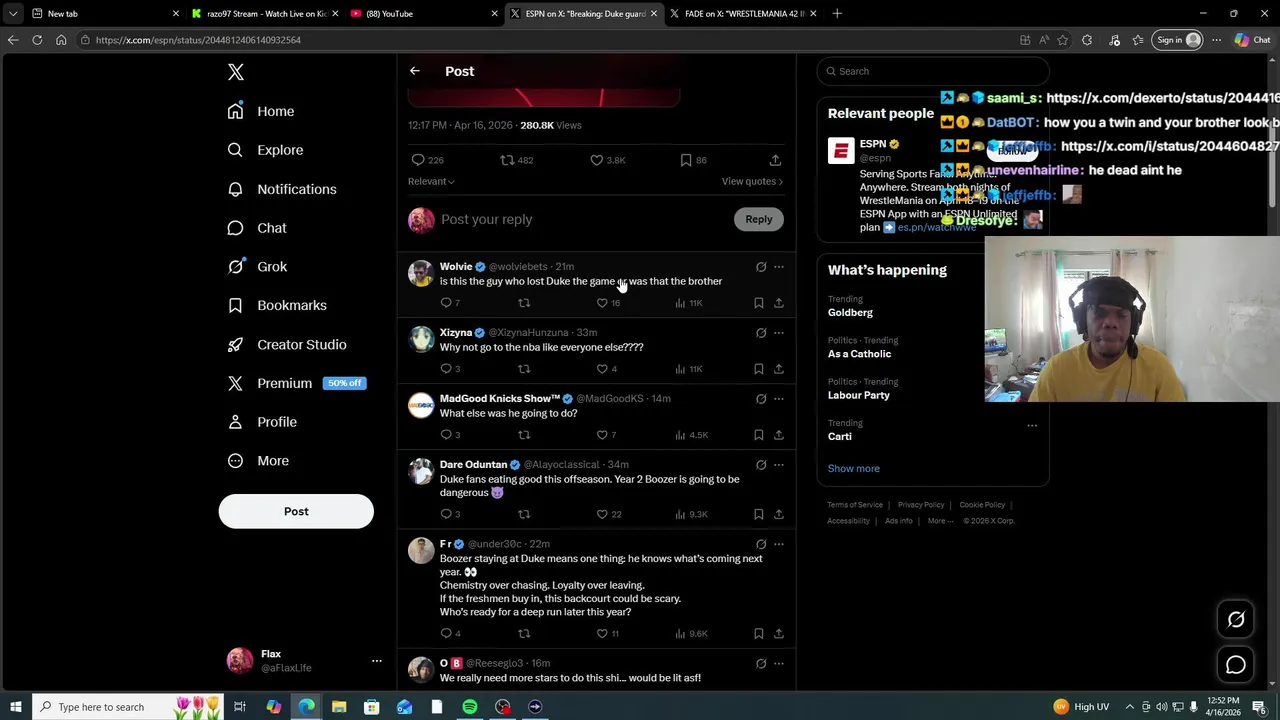Open the Relevant sort dropdown
1280x720 pixels.
[431, 181]
